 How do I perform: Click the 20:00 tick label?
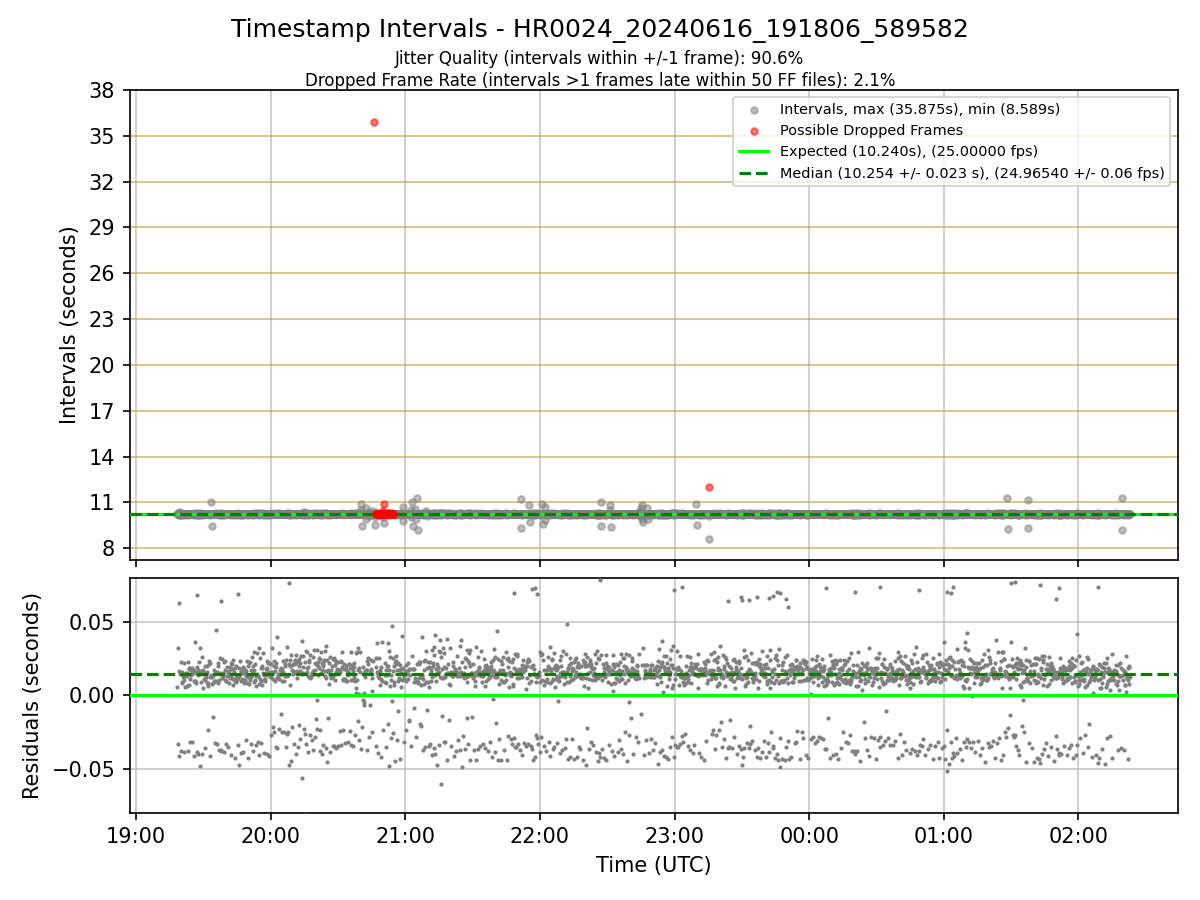pyautogui.click(x=270, y=833)
